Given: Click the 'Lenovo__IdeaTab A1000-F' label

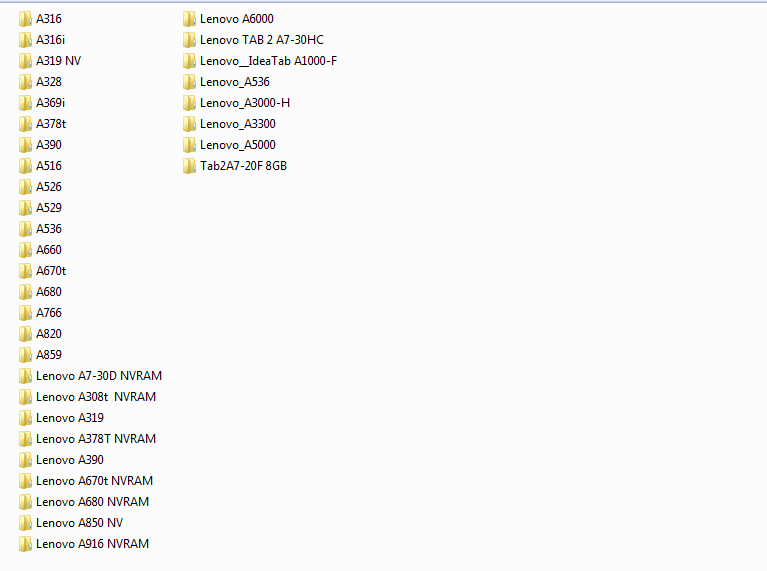Looking at the screenshot, I should (269, 61).
